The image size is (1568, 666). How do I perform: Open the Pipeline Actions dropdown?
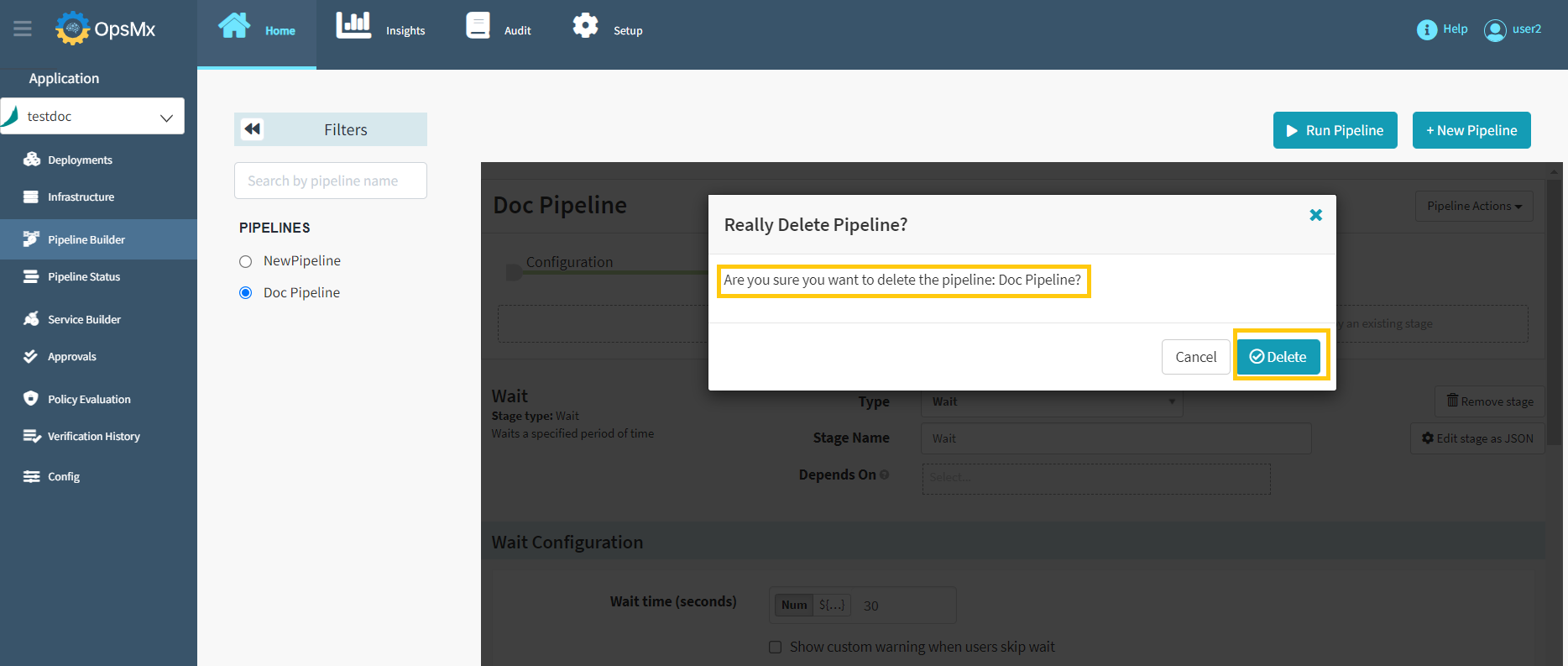coord(1473,207)
